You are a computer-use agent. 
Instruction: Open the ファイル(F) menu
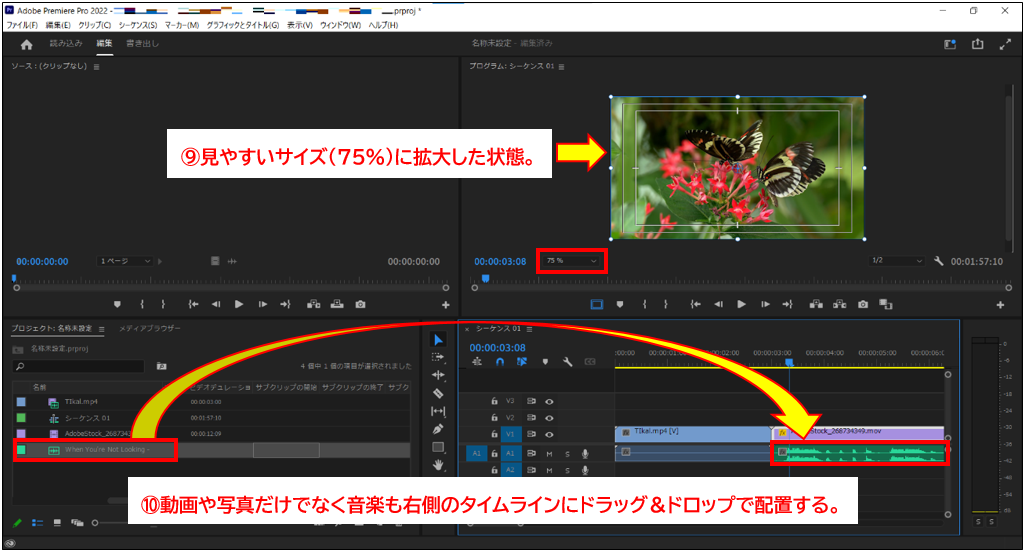22,25
